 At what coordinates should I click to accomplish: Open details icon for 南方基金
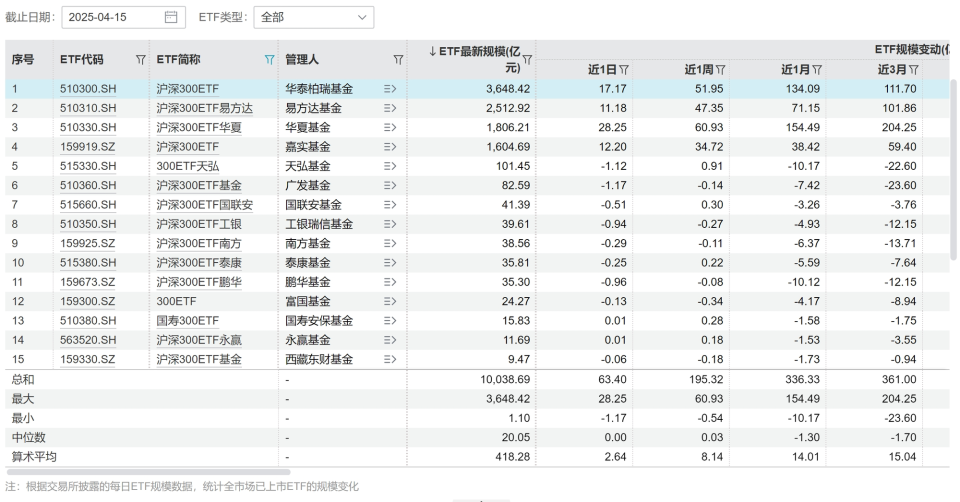390,243
